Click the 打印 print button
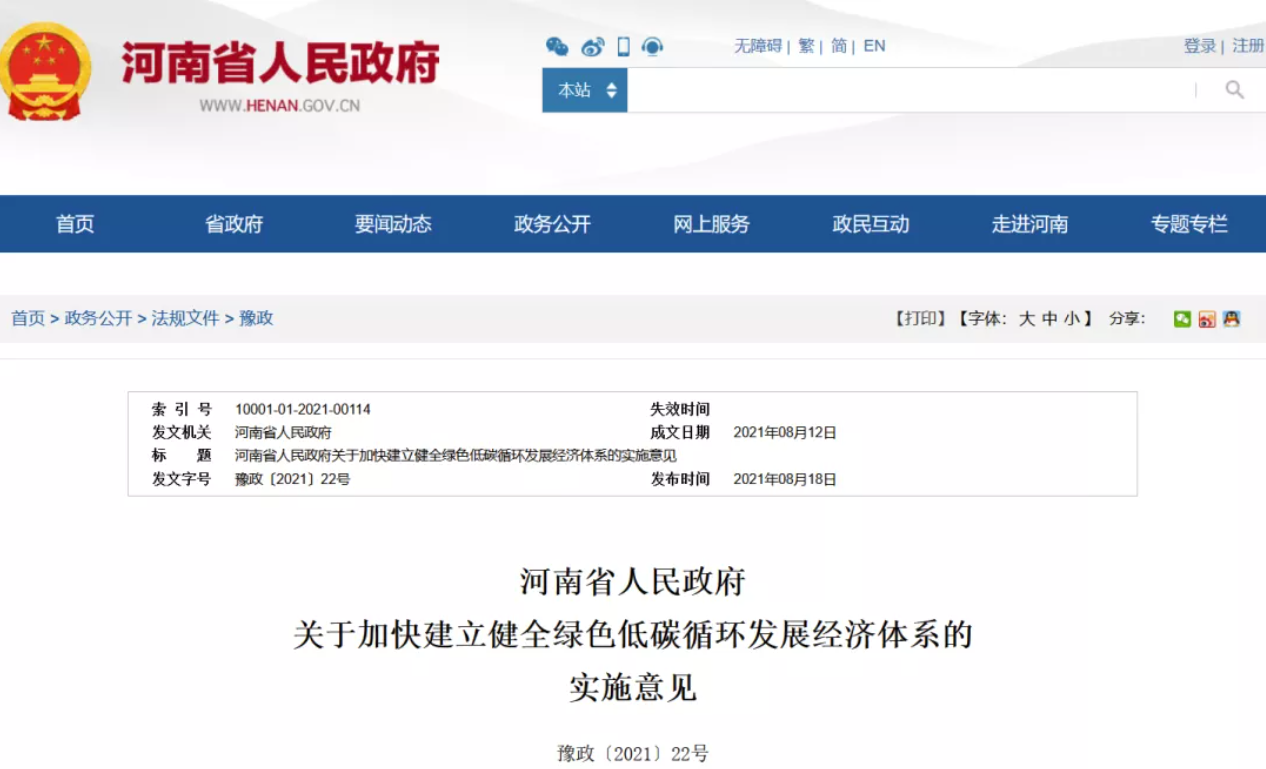The height and width of the screenshot is (769, 1266). (919, 319)
